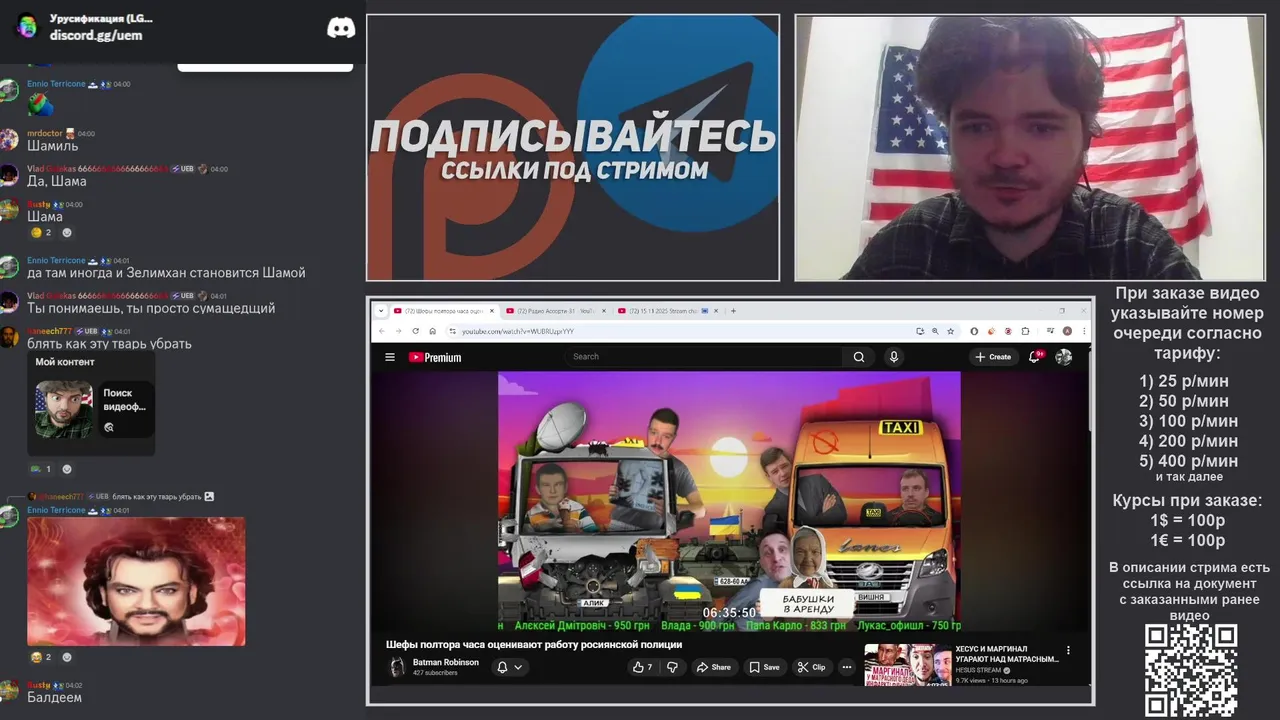Toggle the emoji reaction with count 2 under Шама
The image size is (1280, 720).
click(41, 233)
